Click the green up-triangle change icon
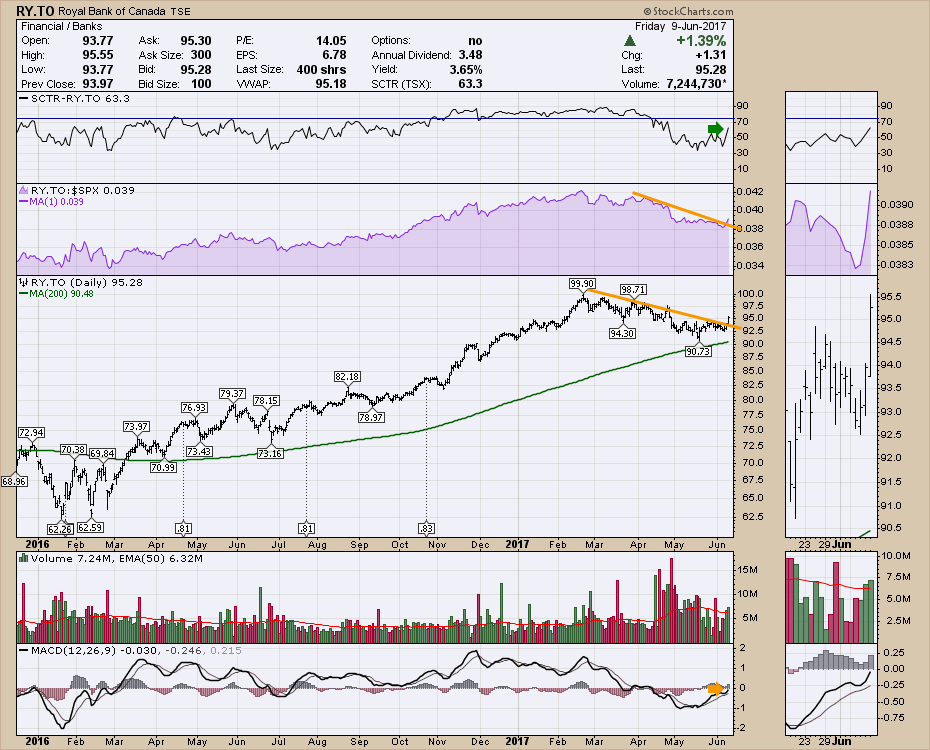This screenshot has height=750, width=930. (x=630, y=41)
